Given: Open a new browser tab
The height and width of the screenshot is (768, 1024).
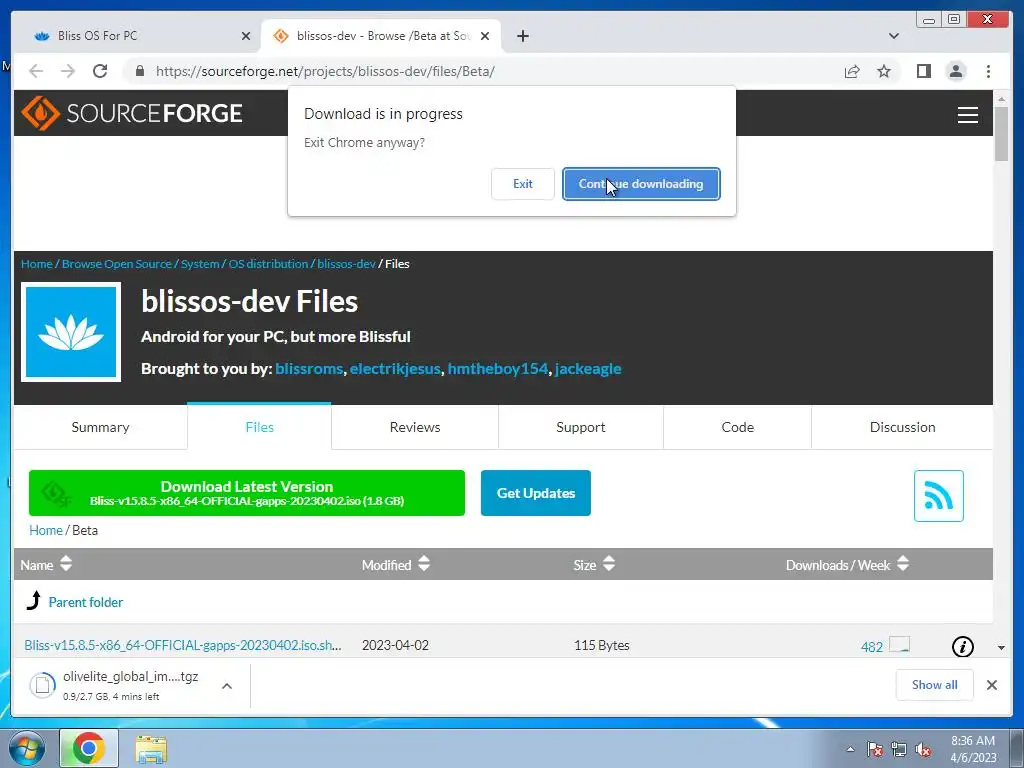Looking at the screenshot, I should tap(522, 36).
